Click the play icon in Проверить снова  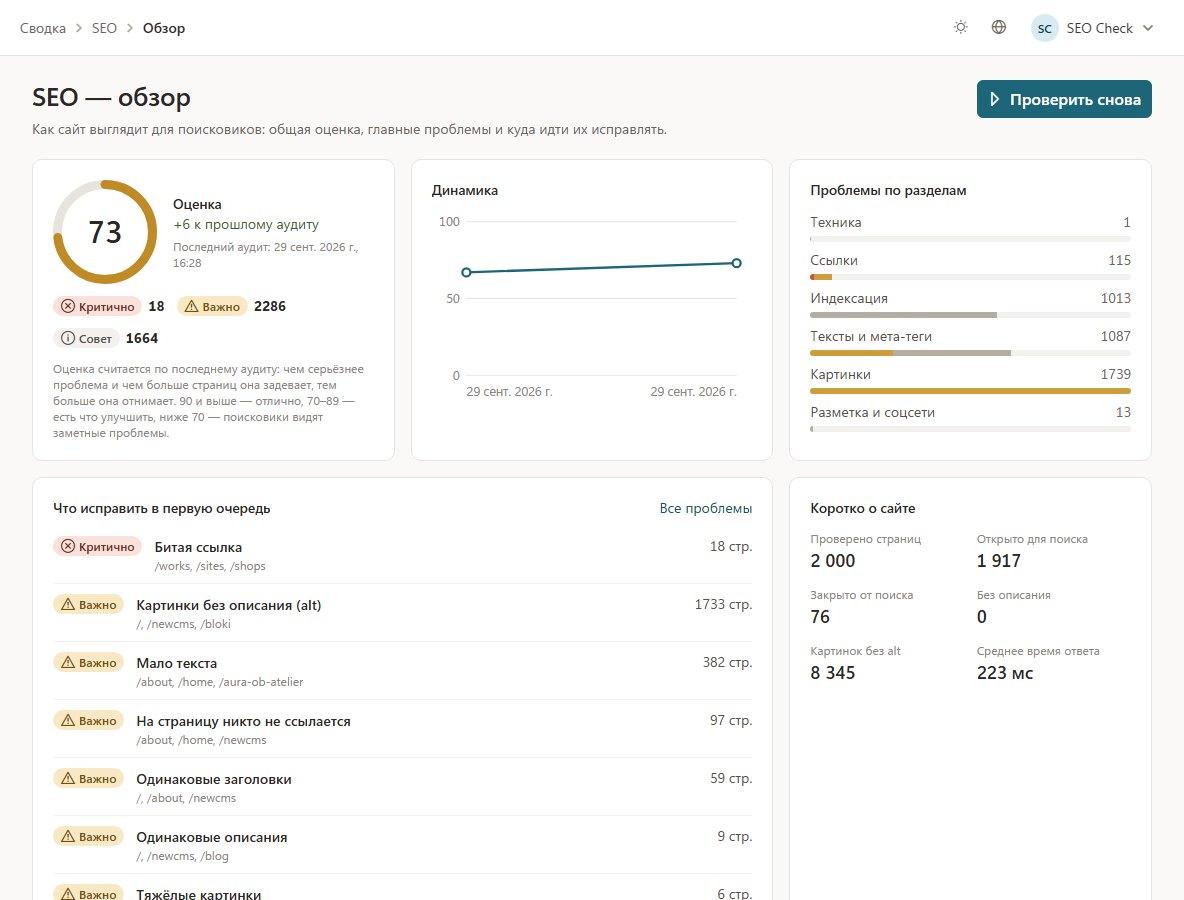[x=994, y=99]
